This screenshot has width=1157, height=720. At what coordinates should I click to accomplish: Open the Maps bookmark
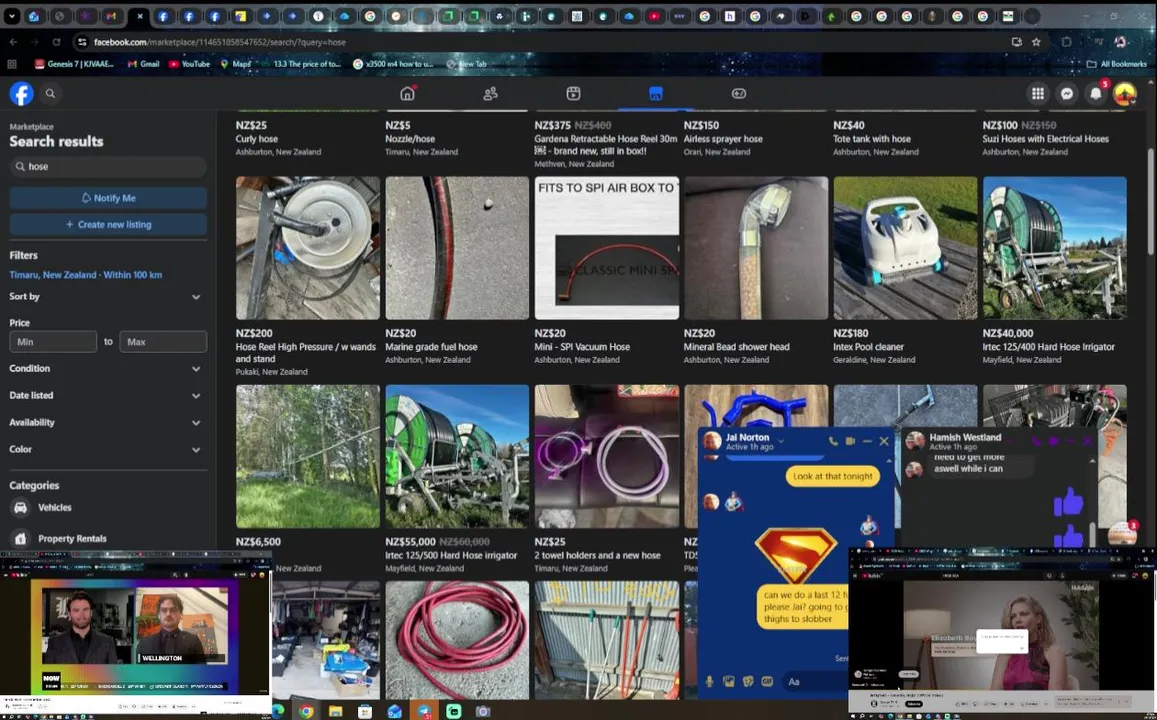point(235,64)
